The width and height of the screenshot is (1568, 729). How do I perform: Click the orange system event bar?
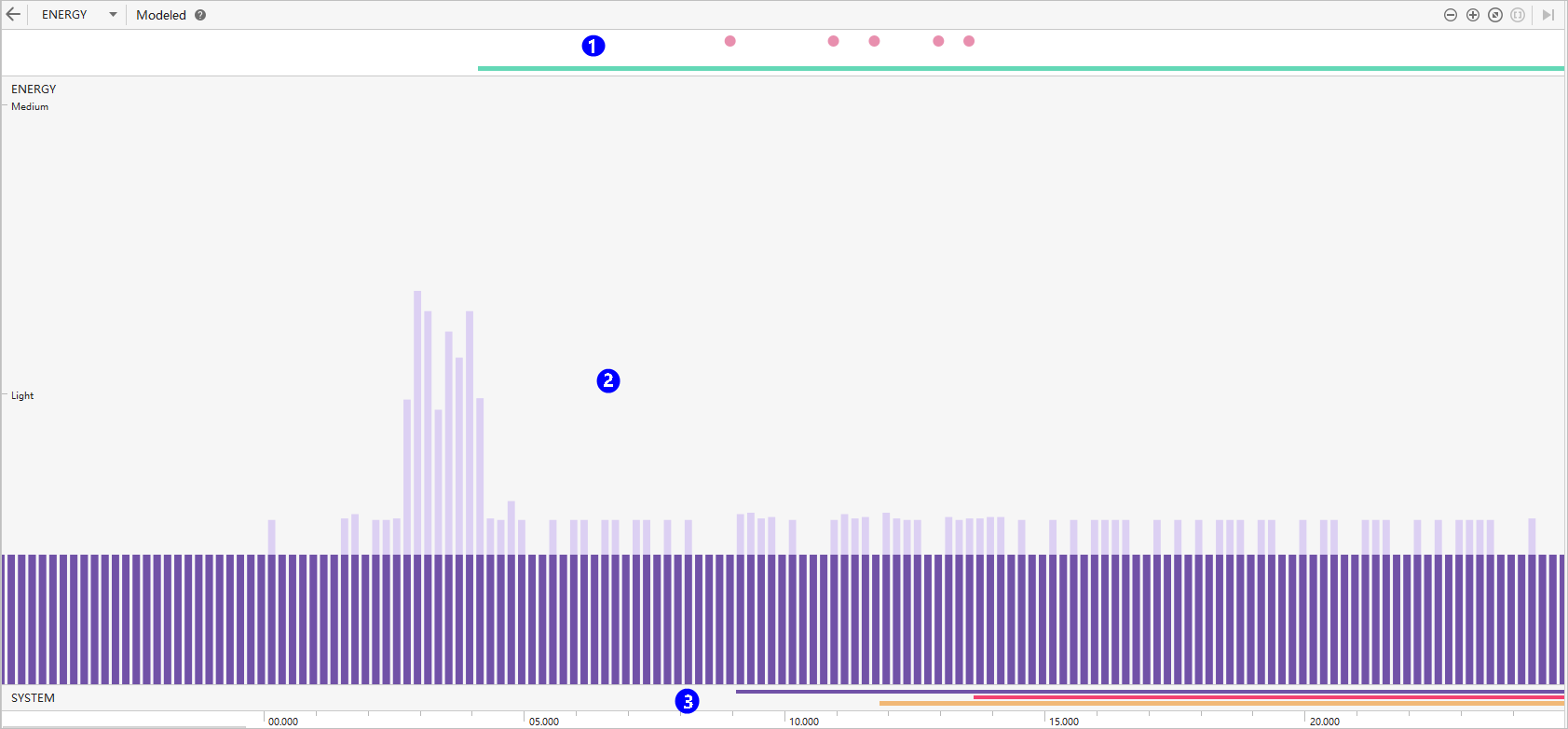point(1221,703)
